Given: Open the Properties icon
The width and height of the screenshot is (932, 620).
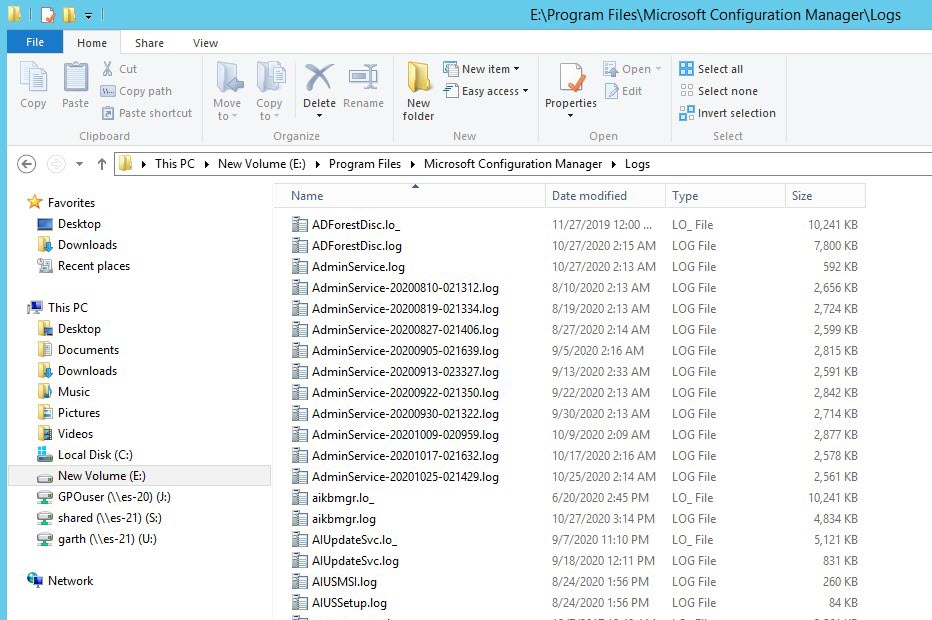Looking at the screenshot, I should click(571, 78).
